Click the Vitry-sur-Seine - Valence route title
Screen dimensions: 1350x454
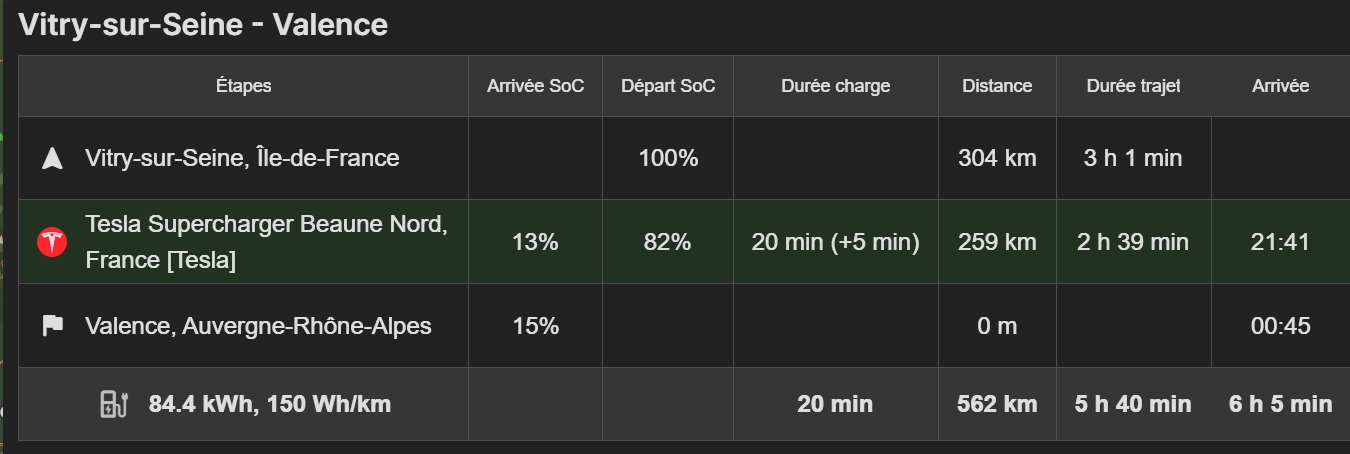[x=203, y=24]
